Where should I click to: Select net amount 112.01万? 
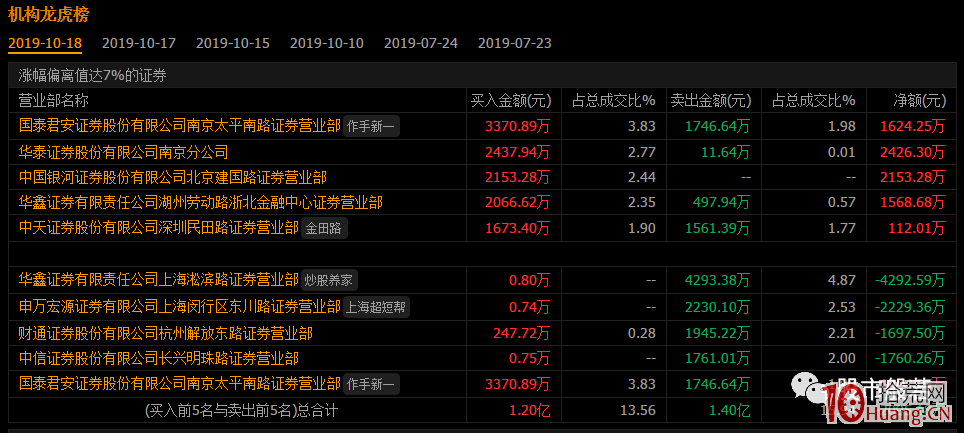(x=916, y=228)
